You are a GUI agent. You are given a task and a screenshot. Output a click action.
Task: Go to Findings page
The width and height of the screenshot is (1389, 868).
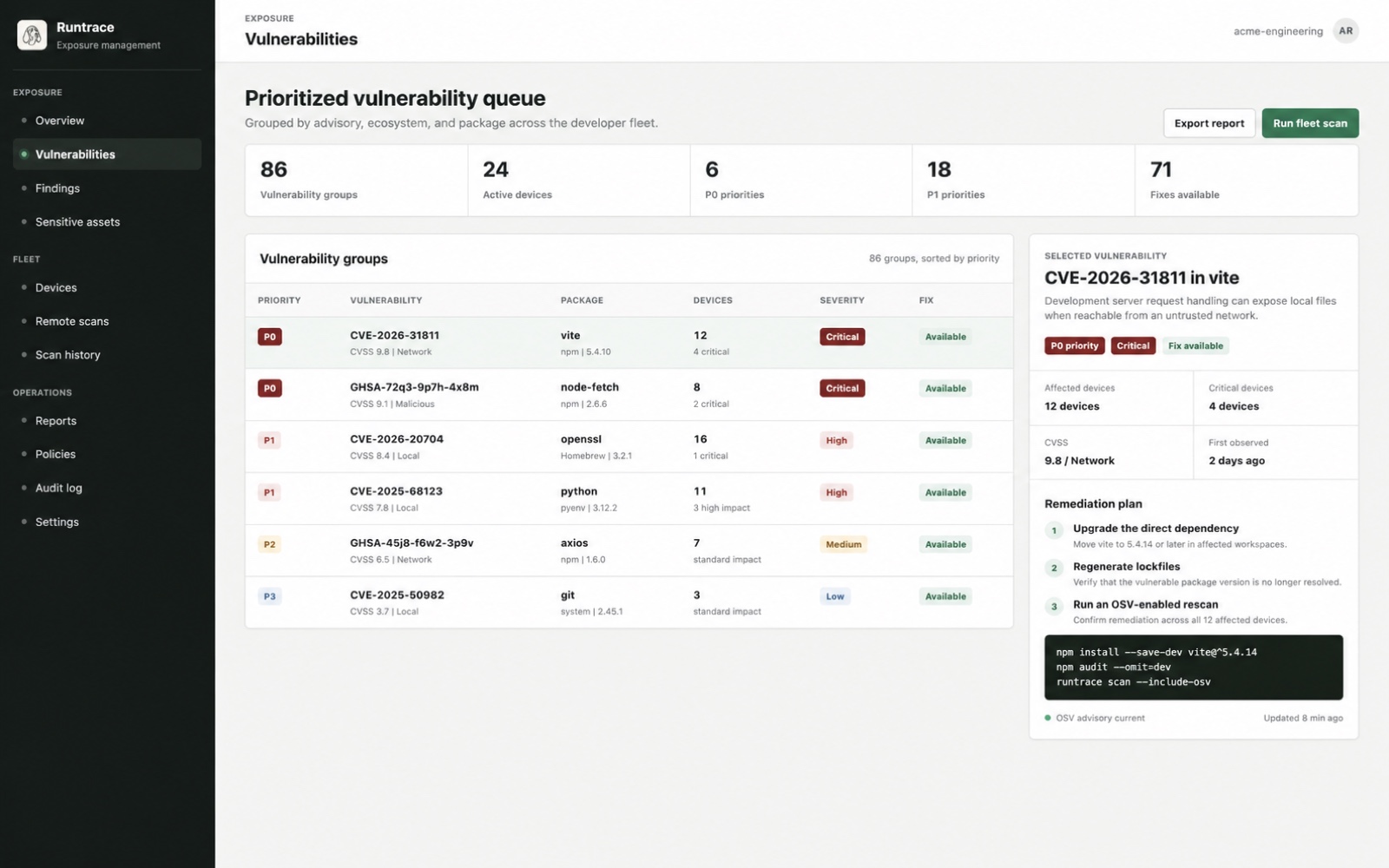point(108,188)
